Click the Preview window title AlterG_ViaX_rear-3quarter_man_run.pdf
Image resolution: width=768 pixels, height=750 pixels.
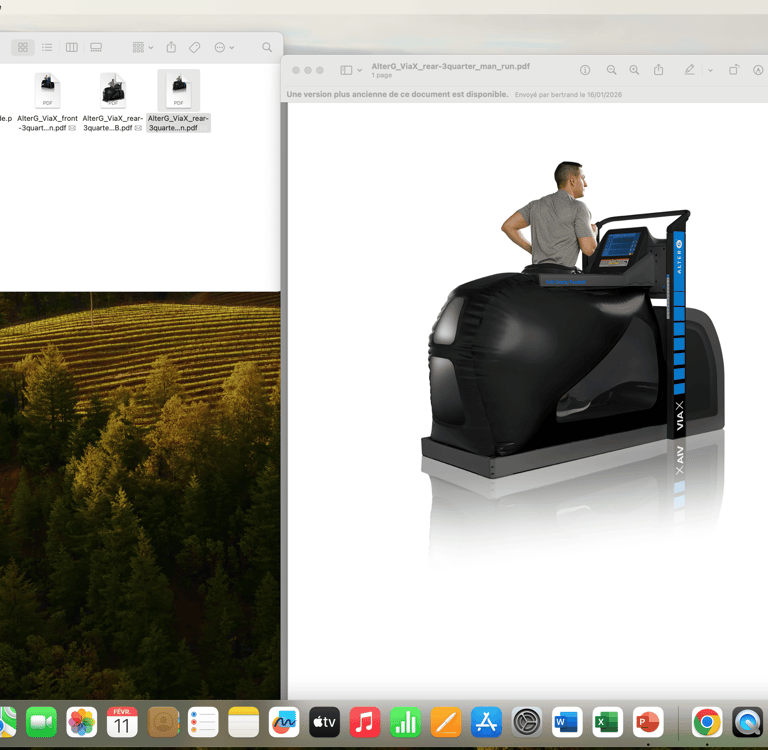pos(451,66)
